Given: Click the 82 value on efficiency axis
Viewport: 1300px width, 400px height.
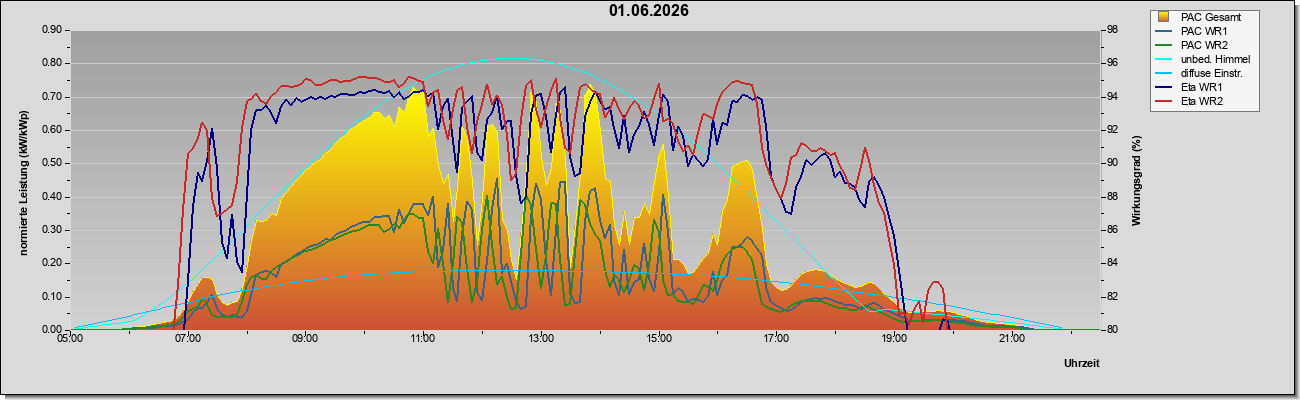Looking at the screenshot, I should pyautogui.click(x=1111, y=297).
